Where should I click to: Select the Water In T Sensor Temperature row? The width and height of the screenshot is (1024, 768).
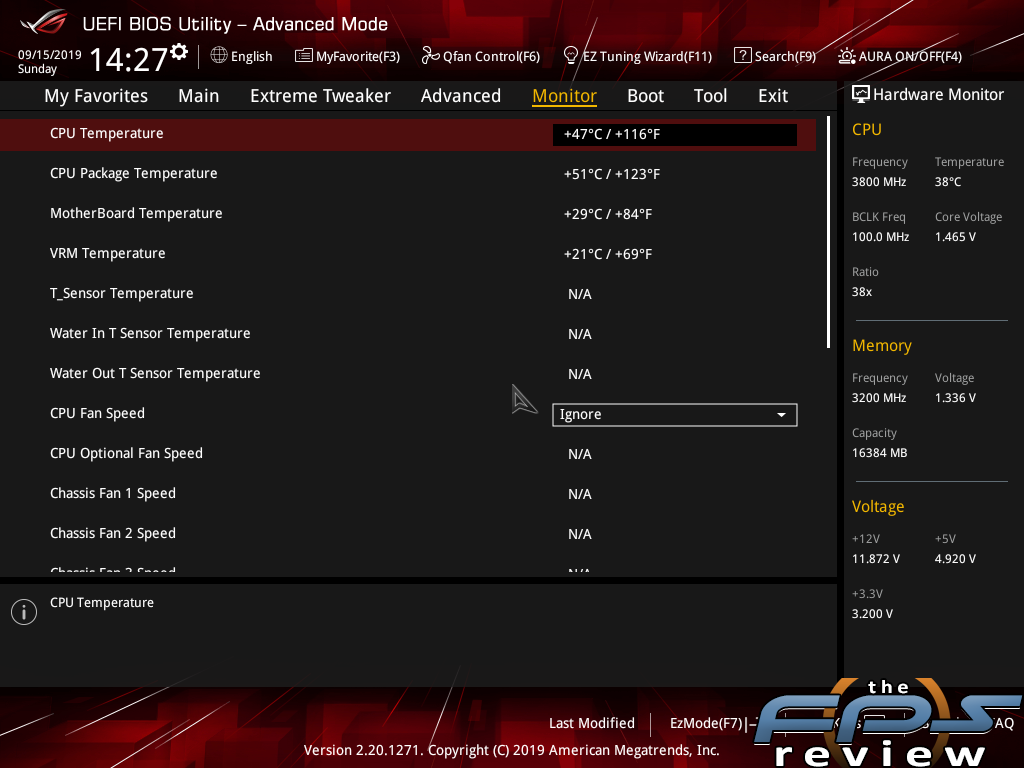coord(408,334)
